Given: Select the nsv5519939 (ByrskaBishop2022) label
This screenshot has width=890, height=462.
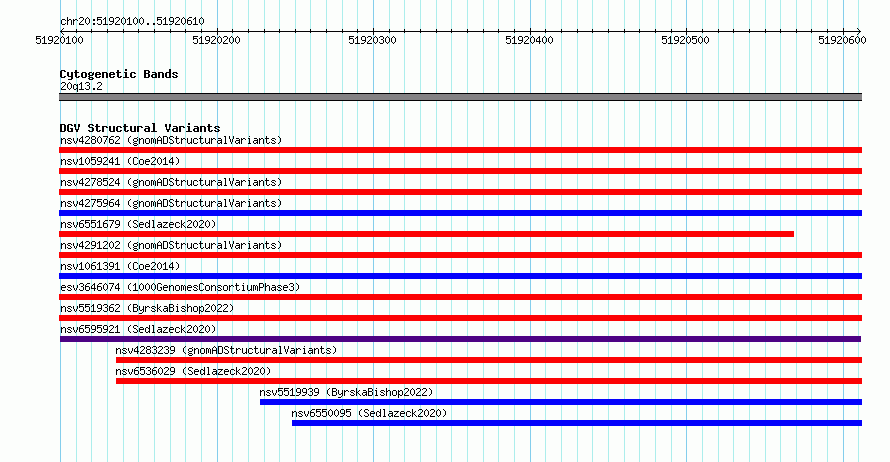Looking at the screenshot, I should [346, 392].
